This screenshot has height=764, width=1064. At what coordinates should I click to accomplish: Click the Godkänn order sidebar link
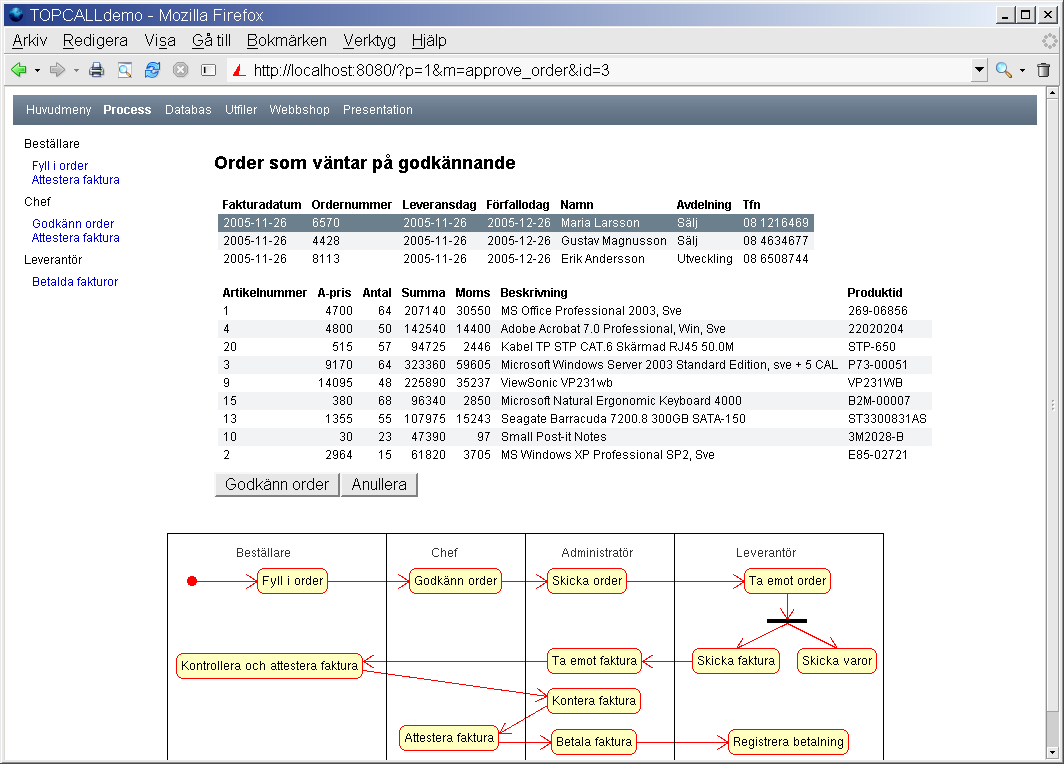(x=73, y=224)
